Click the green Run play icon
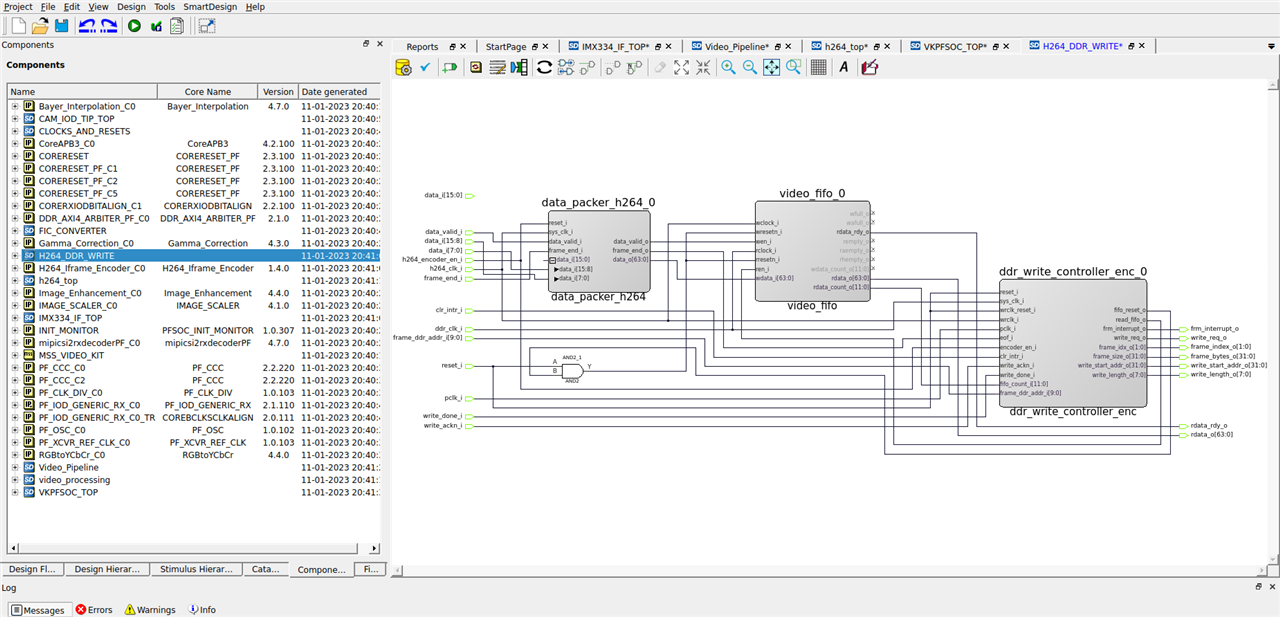The width and height of the screenshot is (1280, 617). (135, 26)
